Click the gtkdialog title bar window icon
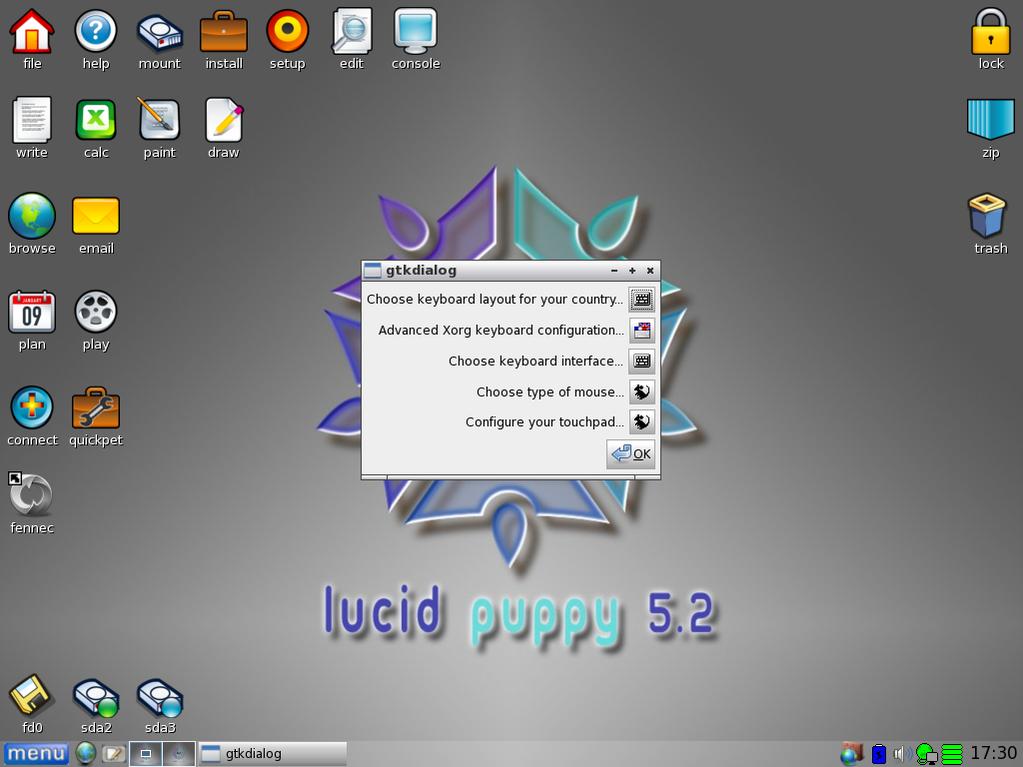This screenshot has height=767, width=1023. pos(373,271)
